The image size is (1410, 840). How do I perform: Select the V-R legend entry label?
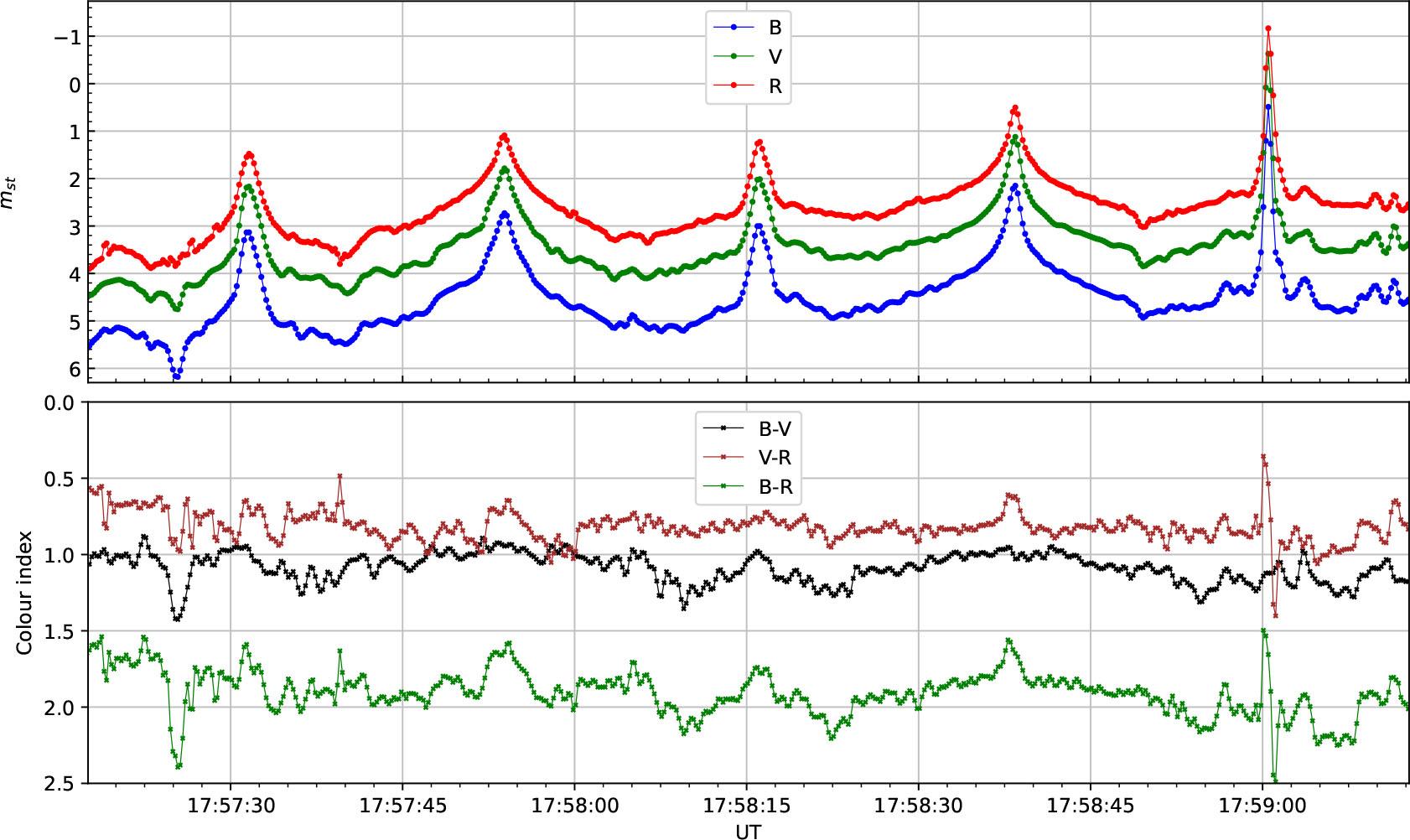(x=775, y=458)
